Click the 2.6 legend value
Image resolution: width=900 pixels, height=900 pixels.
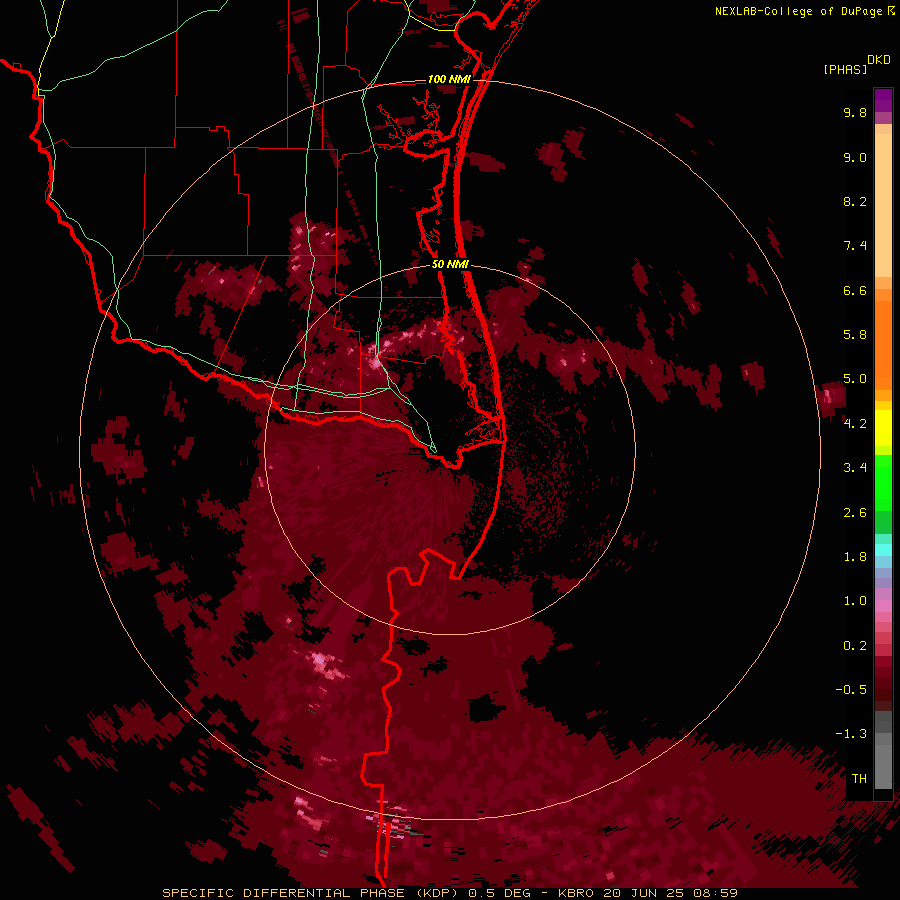pyautogui.click(x=855, y=513)
